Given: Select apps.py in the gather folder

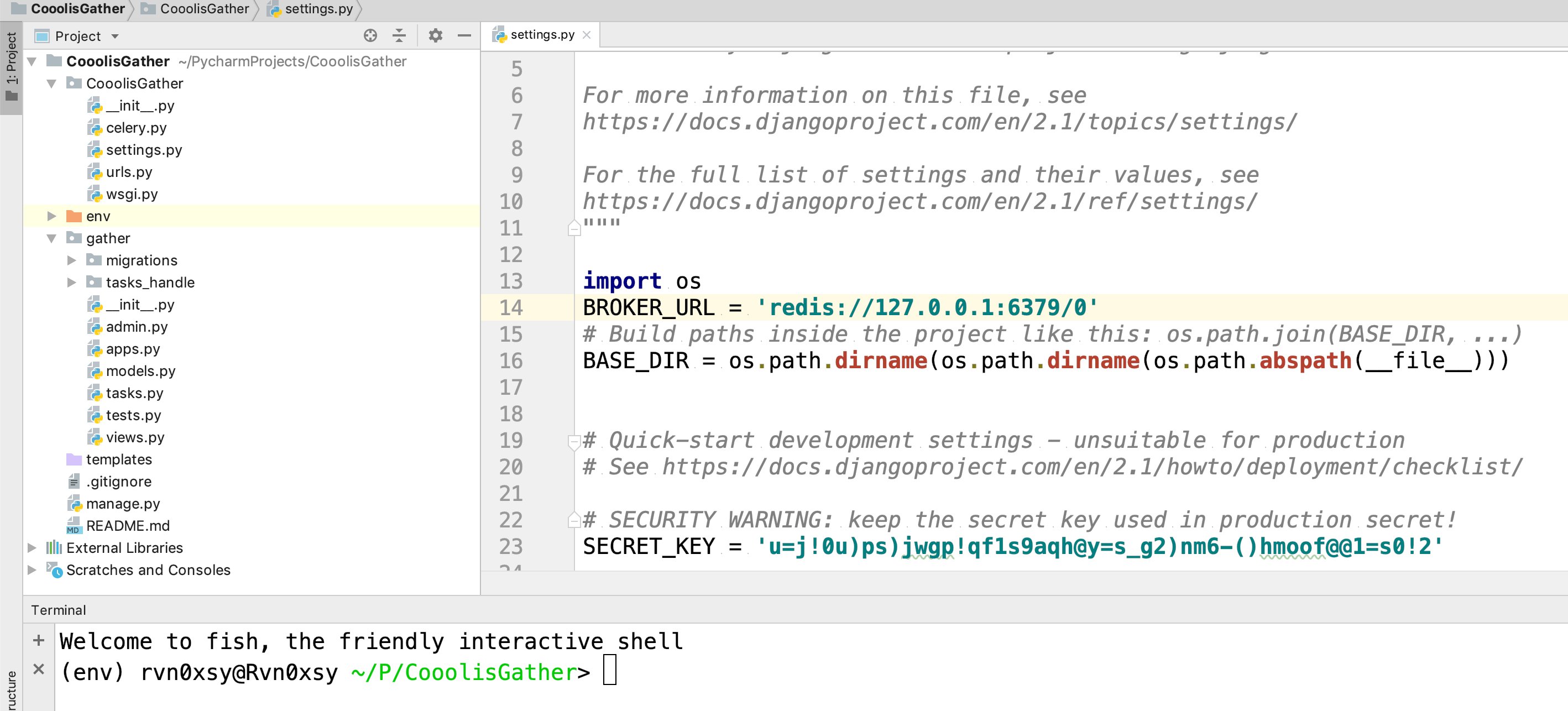Looking at the screenshot, I should click(x=133, y=349).
